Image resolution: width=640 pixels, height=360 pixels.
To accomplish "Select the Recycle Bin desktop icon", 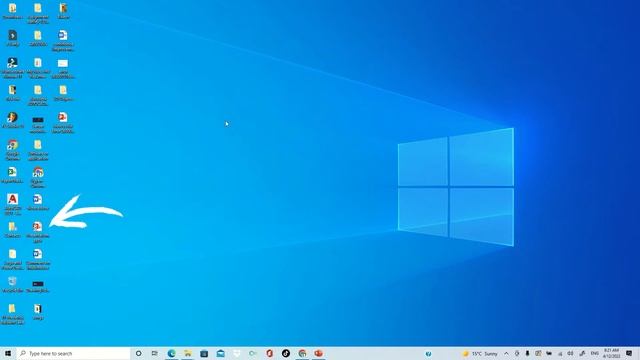I will [13, 284].
